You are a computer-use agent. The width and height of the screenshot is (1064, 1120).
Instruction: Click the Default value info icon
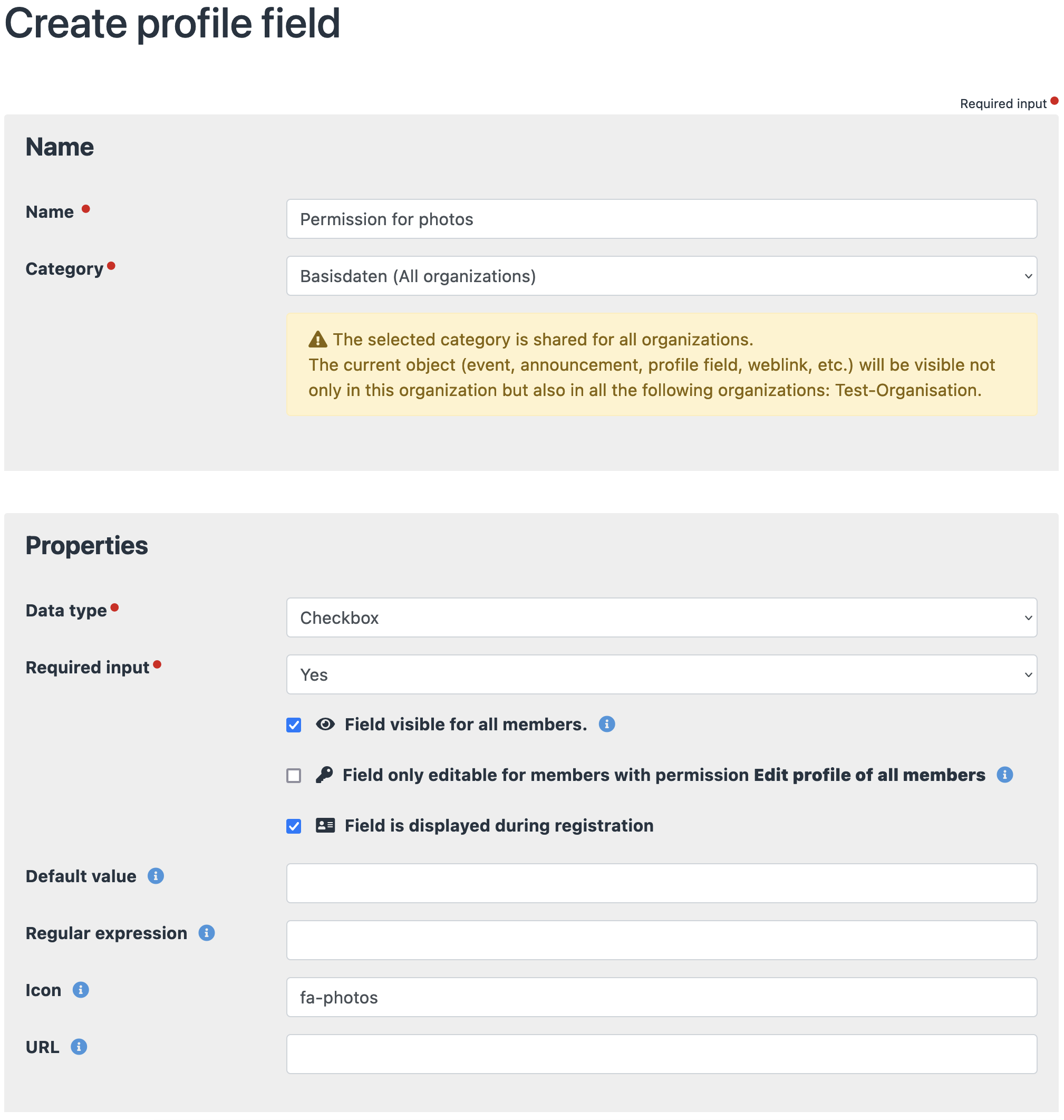pos(156,875)
